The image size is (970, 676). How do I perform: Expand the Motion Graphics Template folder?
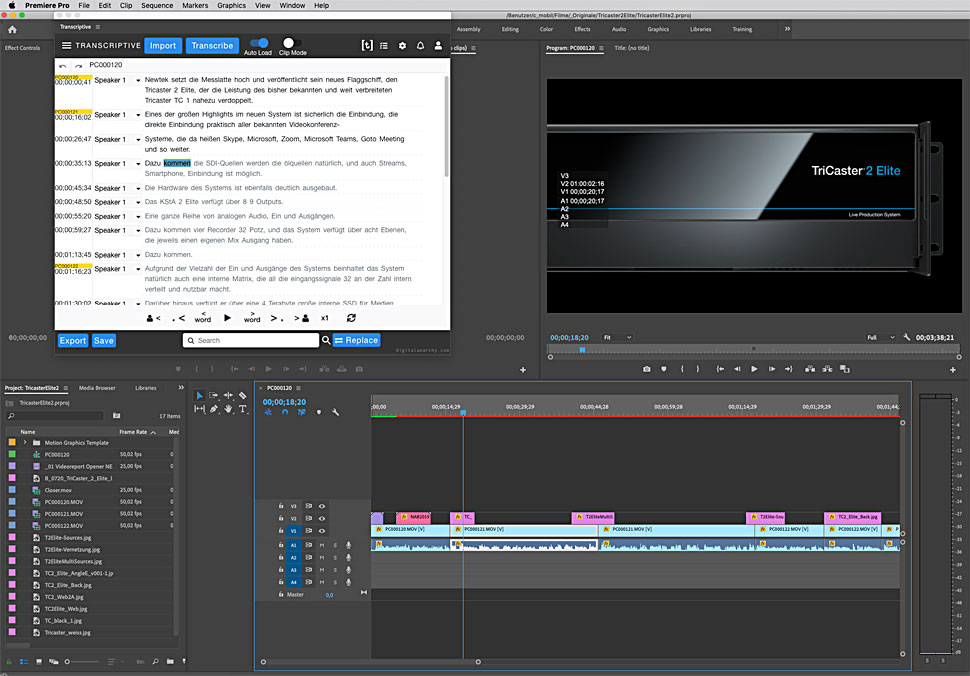24,442
